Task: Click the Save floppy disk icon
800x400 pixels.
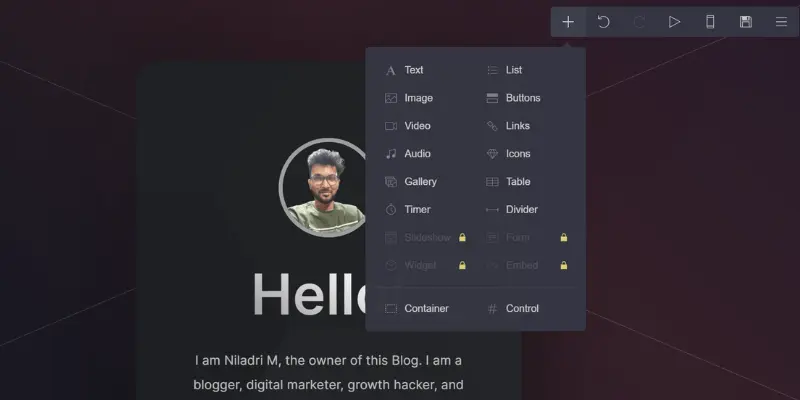Action: click(745, 22)
